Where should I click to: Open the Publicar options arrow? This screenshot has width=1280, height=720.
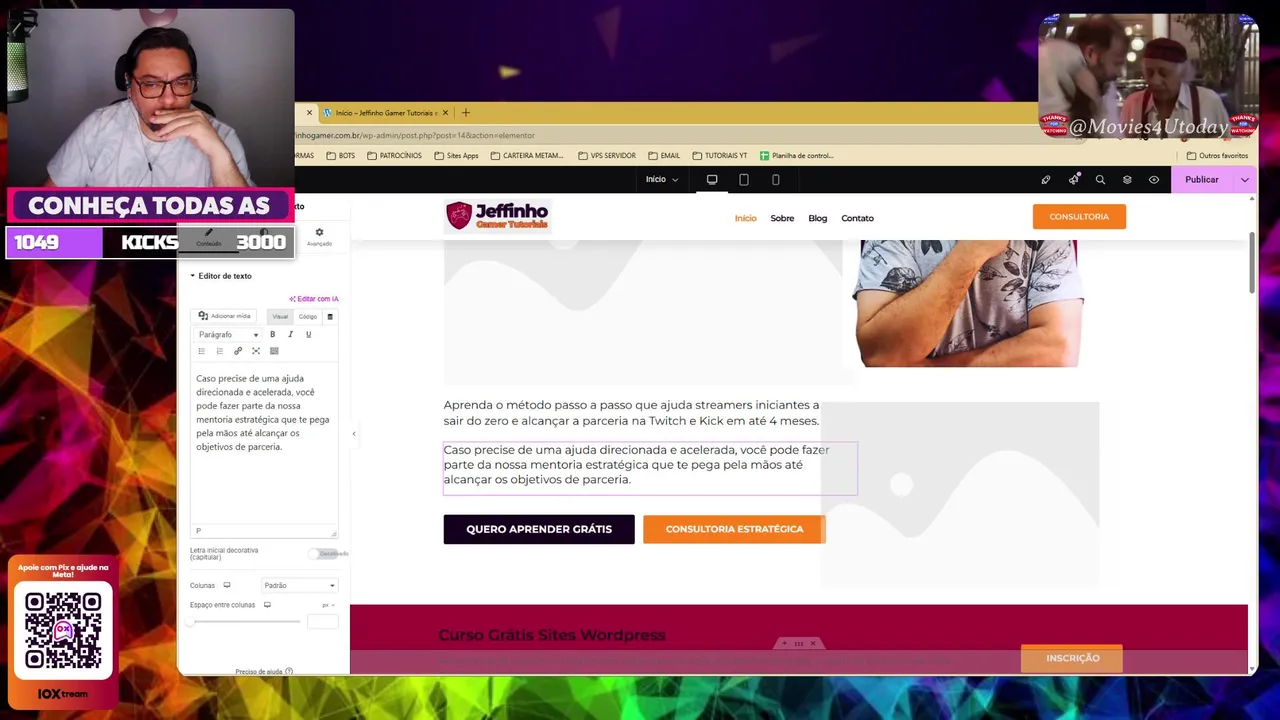point(1245,180)
